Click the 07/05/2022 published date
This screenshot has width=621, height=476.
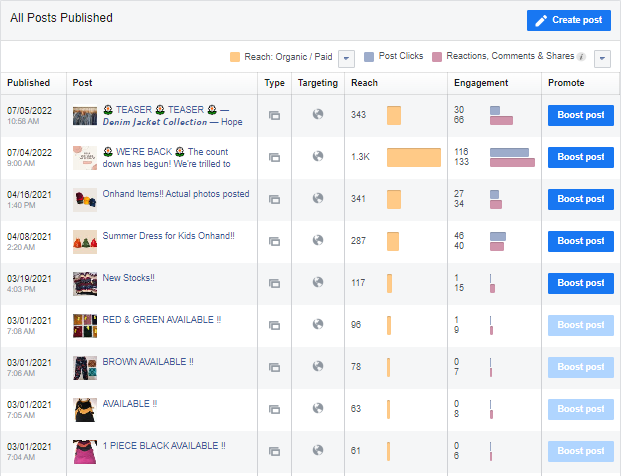pos(29,110)
